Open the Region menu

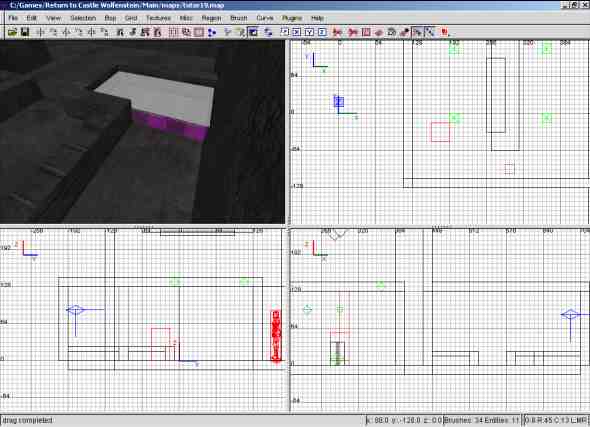[211, 18]
